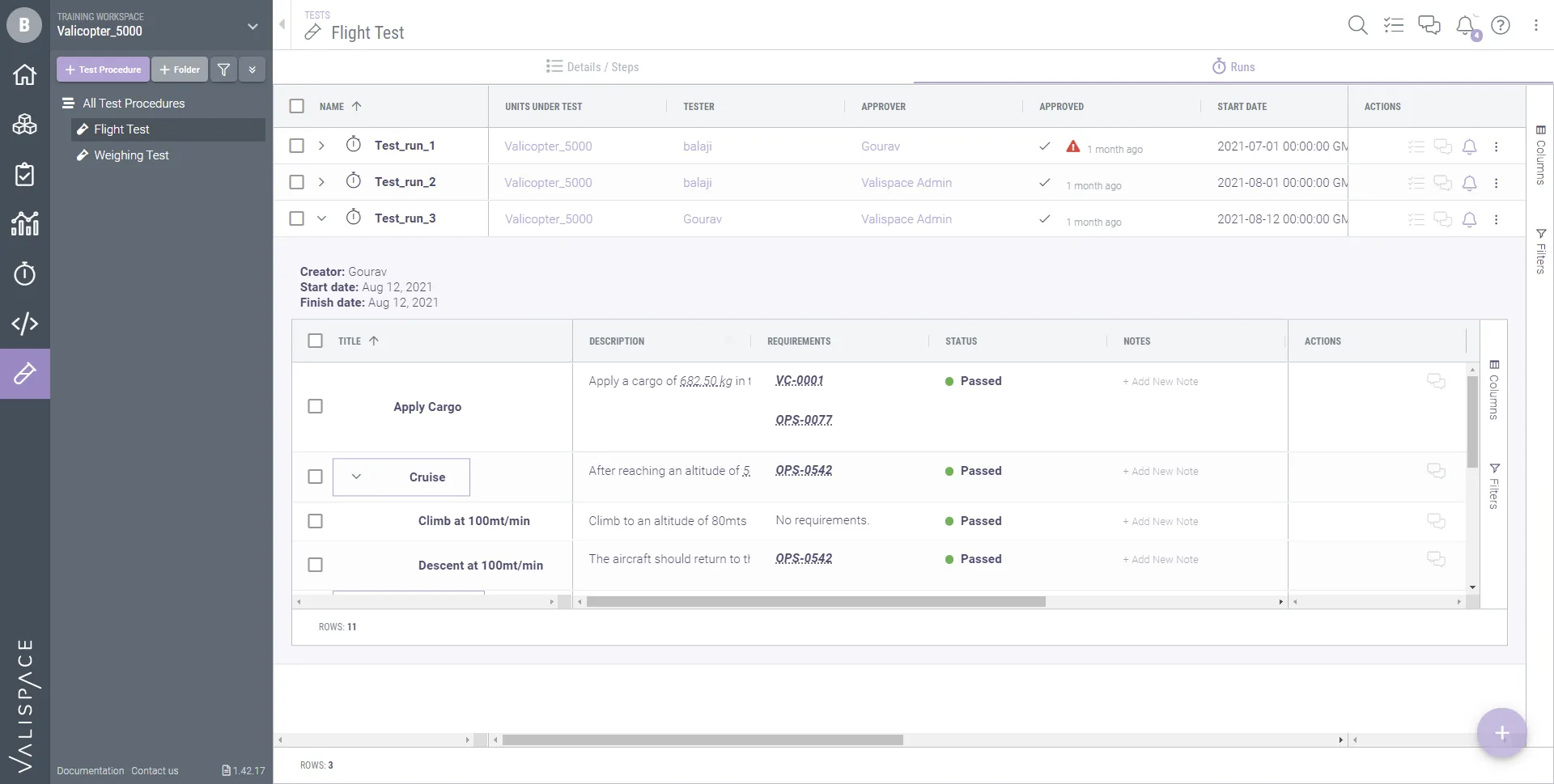Open comments icon for Apply Cargo step

coord(1436,381)
